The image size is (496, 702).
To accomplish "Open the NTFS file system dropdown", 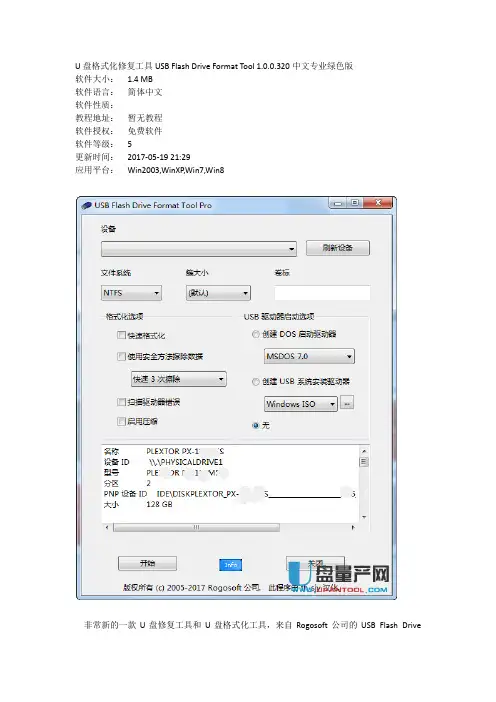I will click(131, 293).
